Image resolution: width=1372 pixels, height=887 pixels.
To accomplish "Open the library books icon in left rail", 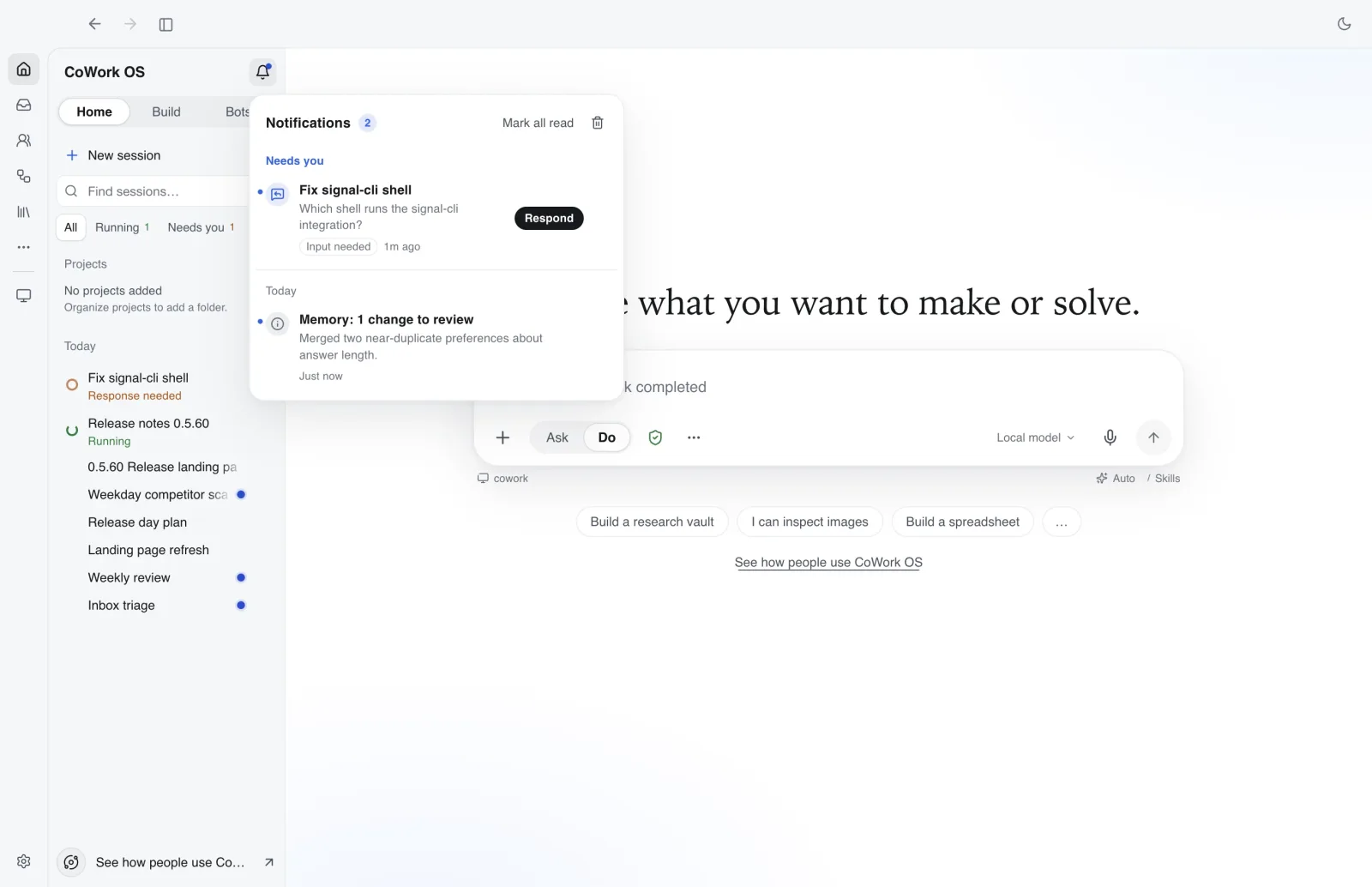I will (x=24, y=212).
